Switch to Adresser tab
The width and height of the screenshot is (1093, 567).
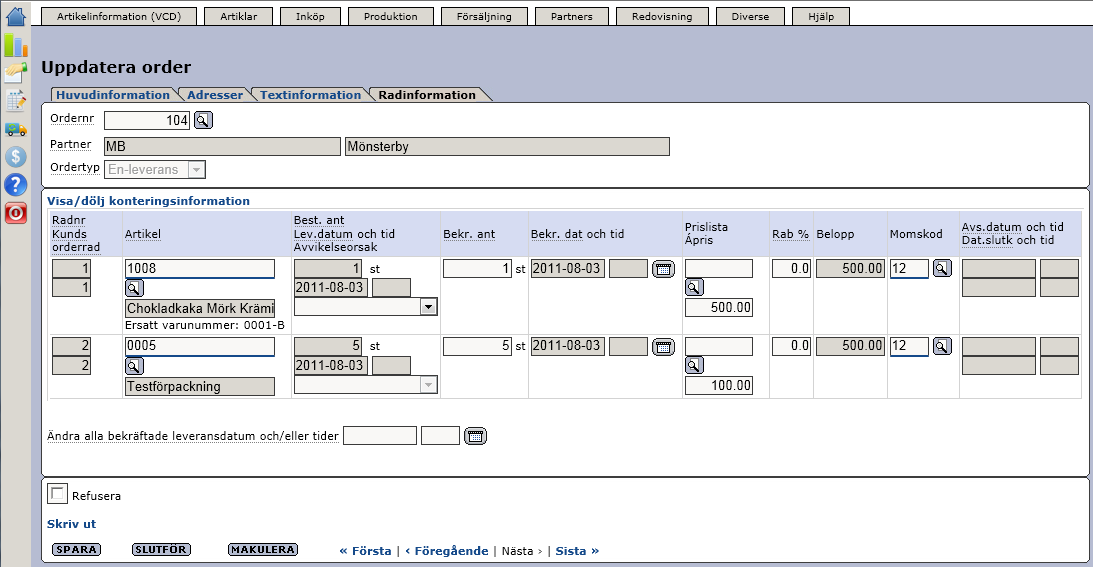coord(215,95)
